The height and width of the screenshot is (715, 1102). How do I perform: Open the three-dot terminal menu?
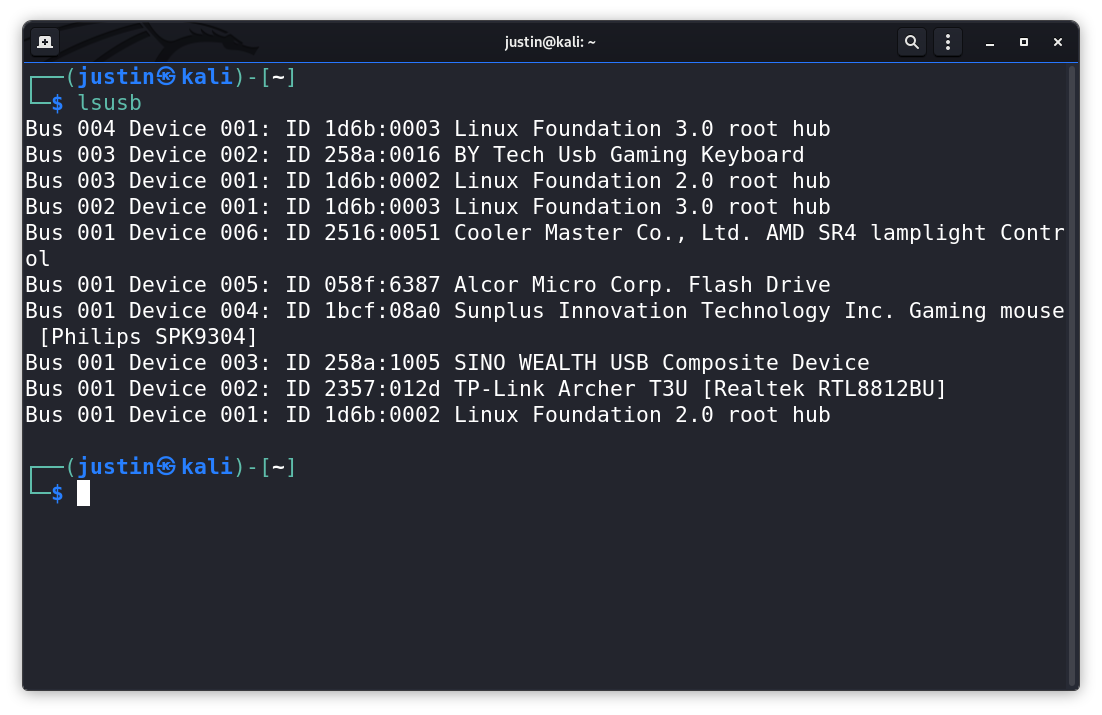click(948, 42)
